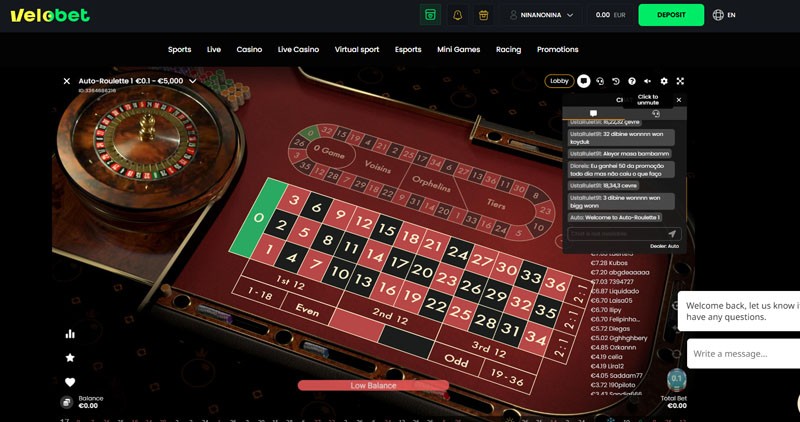Click the heart like icon
Viewport: 800px width, 422px height.
click(70, 382)
